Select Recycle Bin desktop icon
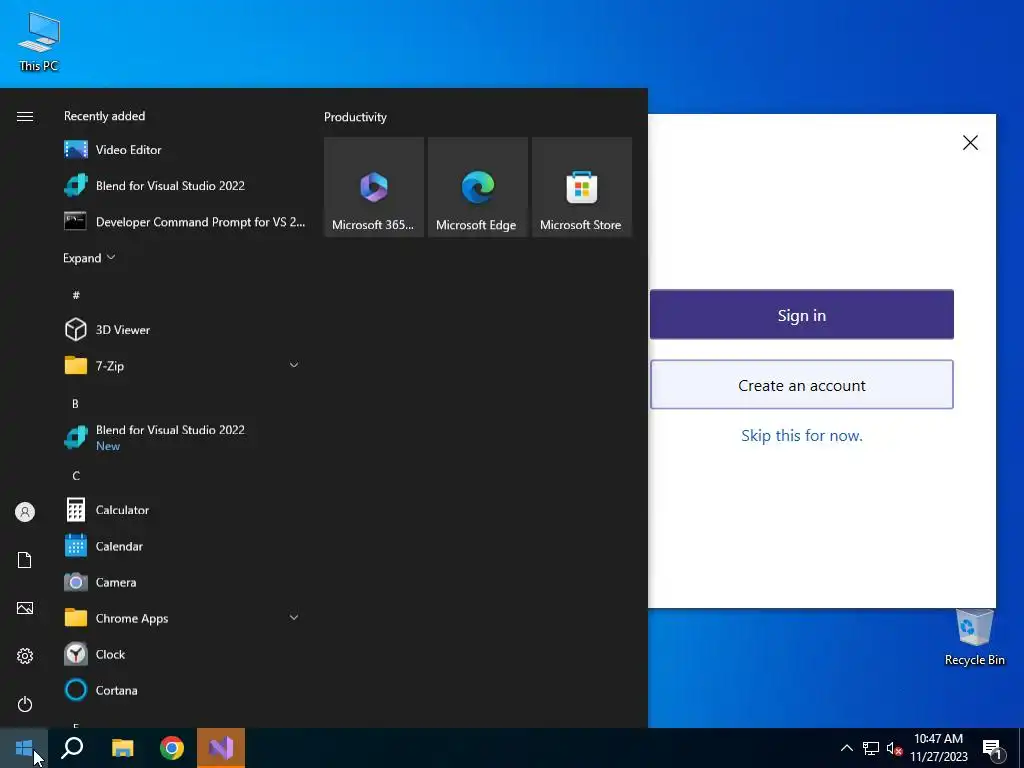Image resolution: width=1024 pixels, height=768 pixels. click(x=974, y=637)
